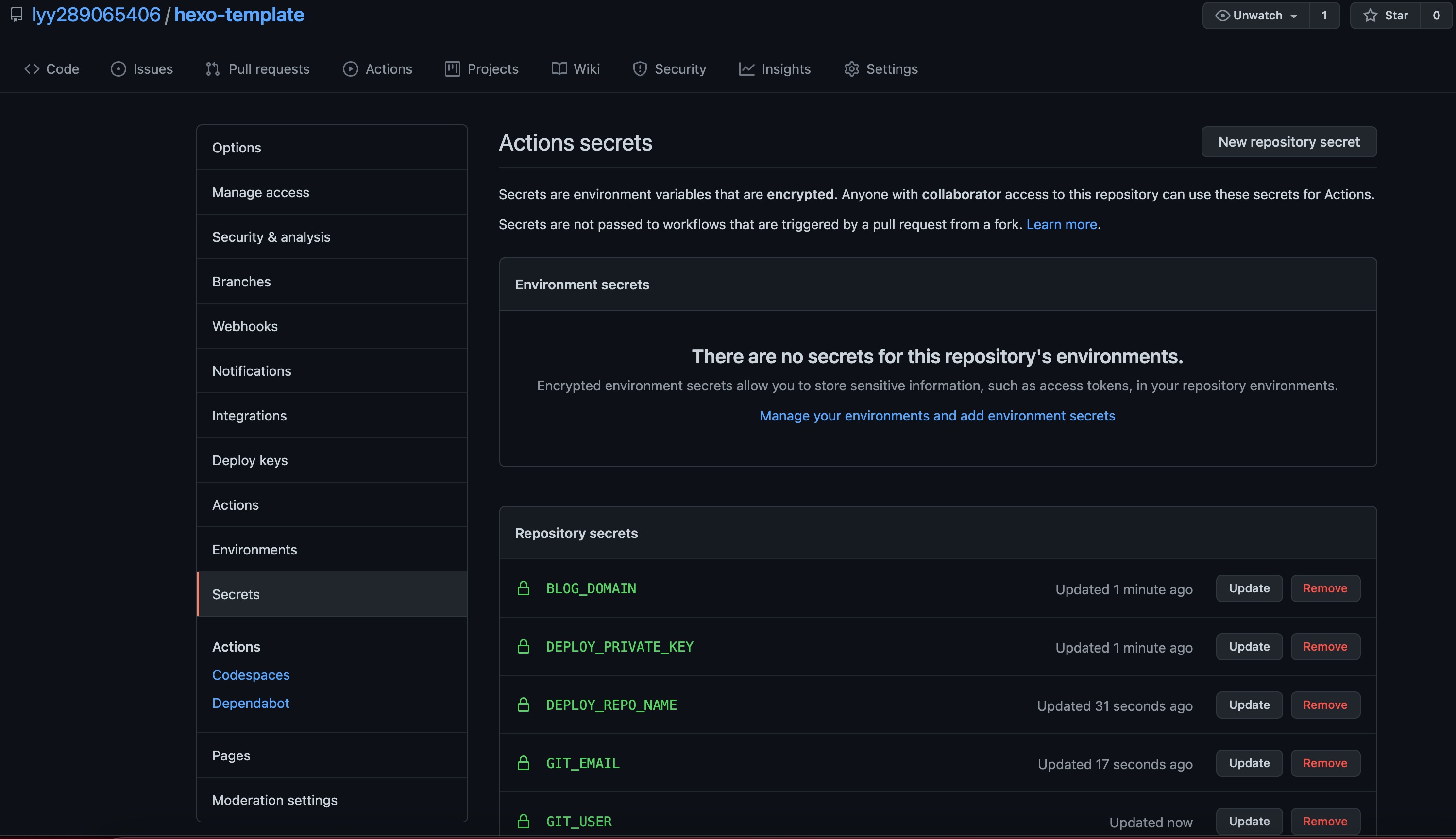Open the Security tab
Screen dimensions: 1456x839
(x=669, y=69)
